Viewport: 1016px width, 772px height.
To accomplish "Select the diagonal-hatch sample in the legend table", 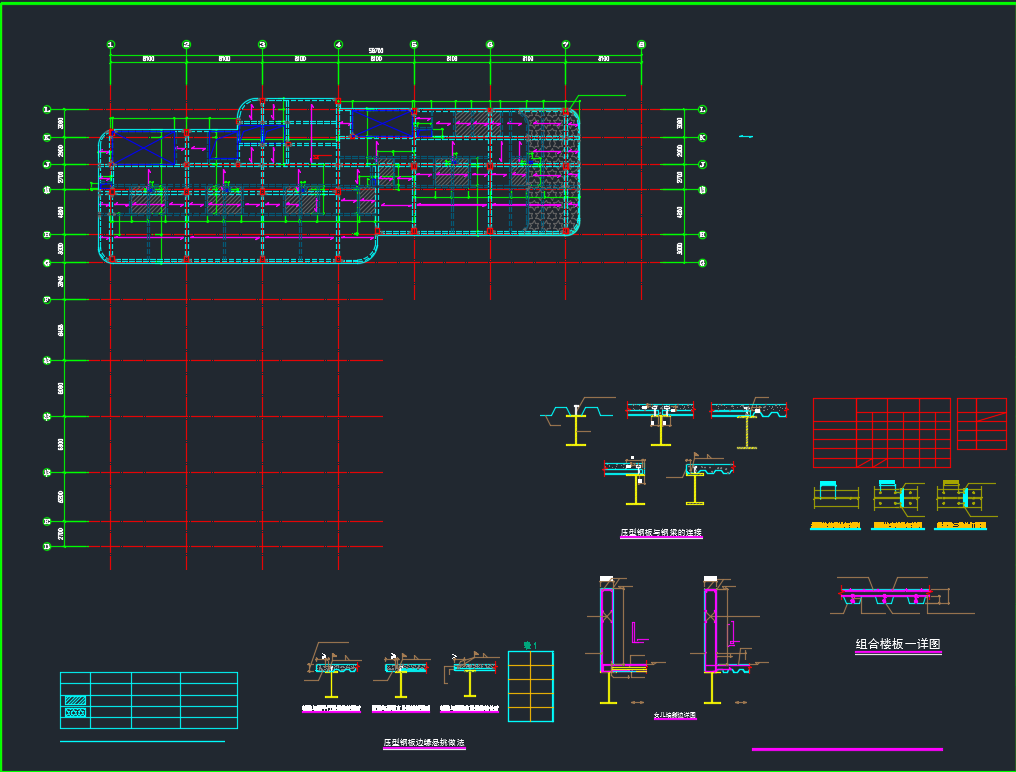I will click(75, 701).
